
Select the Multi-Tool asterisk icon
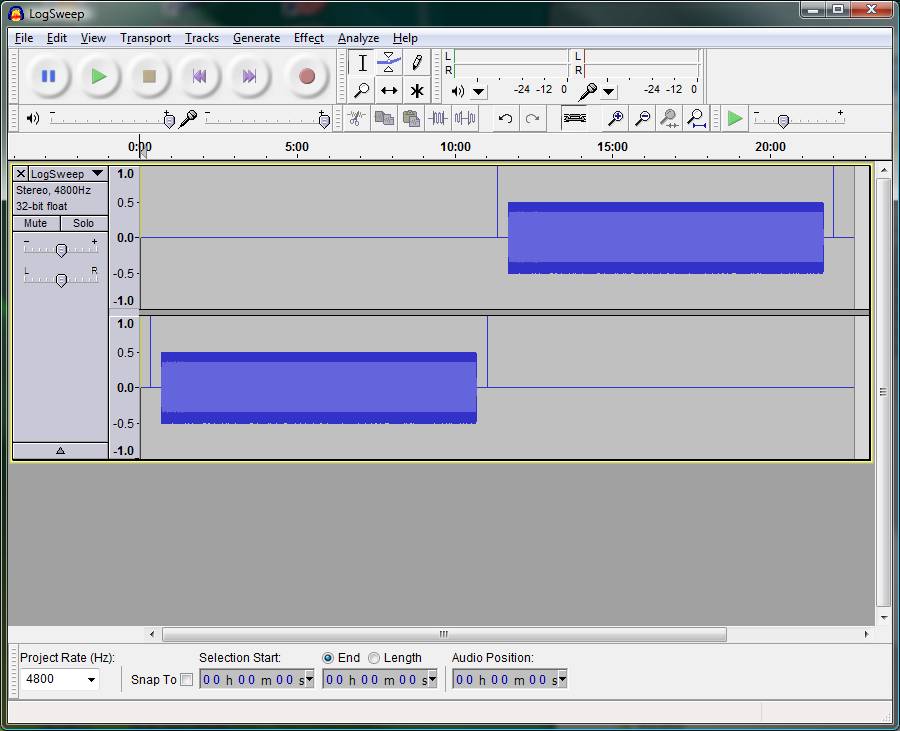(417, 91)
